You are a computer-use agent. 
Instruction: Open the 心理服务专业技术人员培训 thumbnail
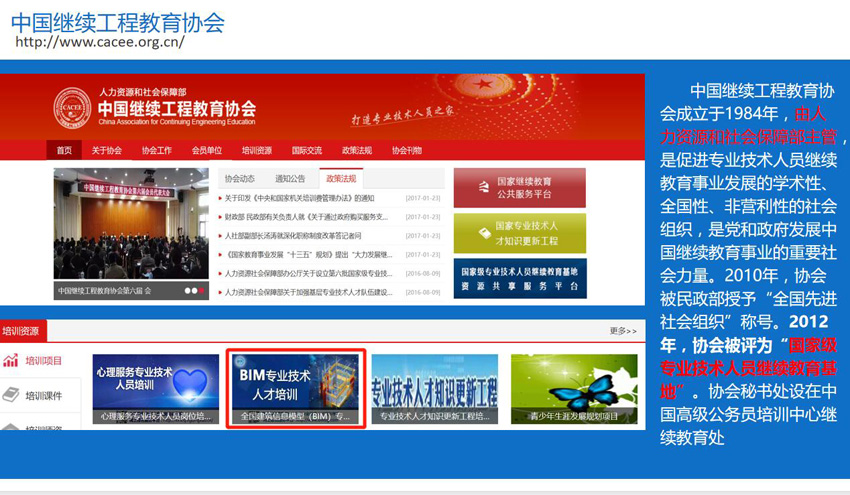pyautogui.click(x=156, y=389)
